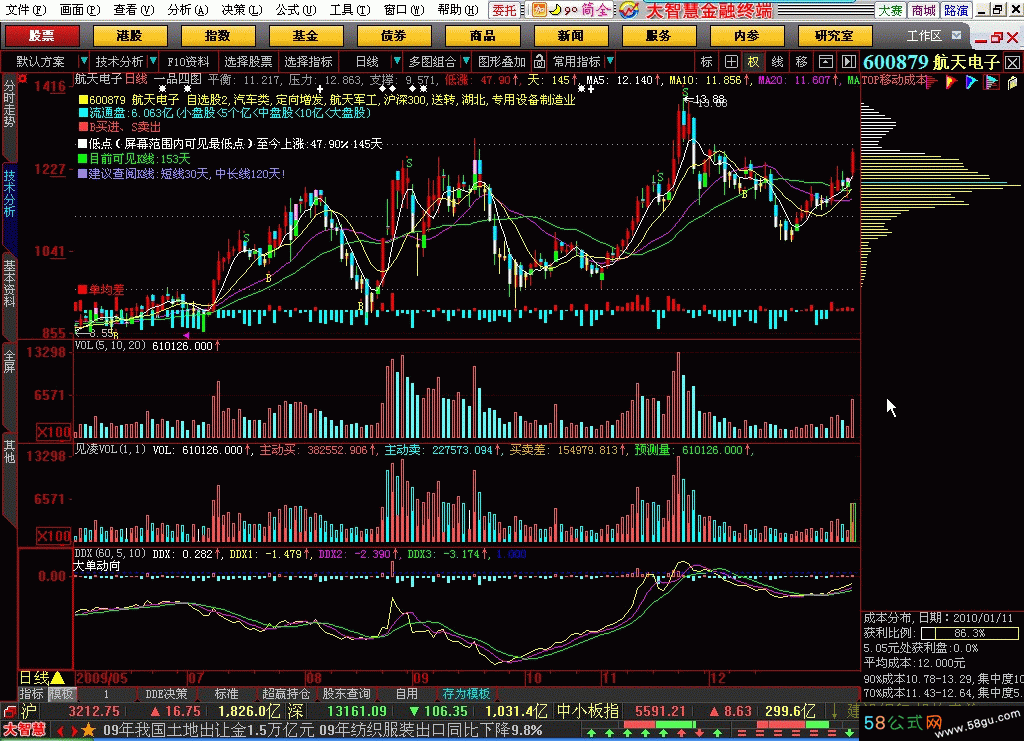Viewport: 1024px width, 741px height.
Task: Open the 公式 menu
Action: coord(295,10)
